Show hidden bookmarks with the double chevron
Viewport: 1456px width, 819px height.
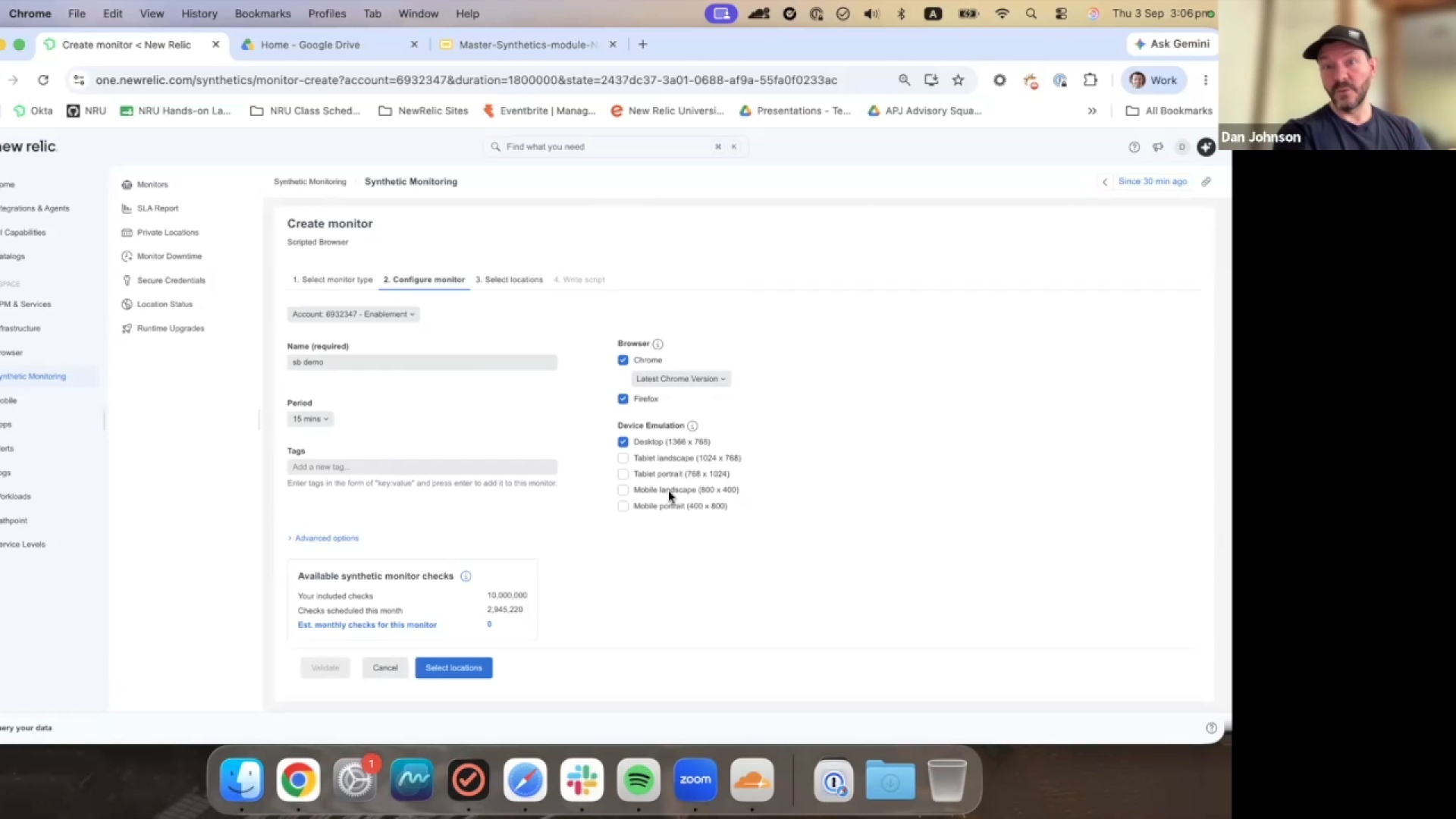pos(1092,111)
